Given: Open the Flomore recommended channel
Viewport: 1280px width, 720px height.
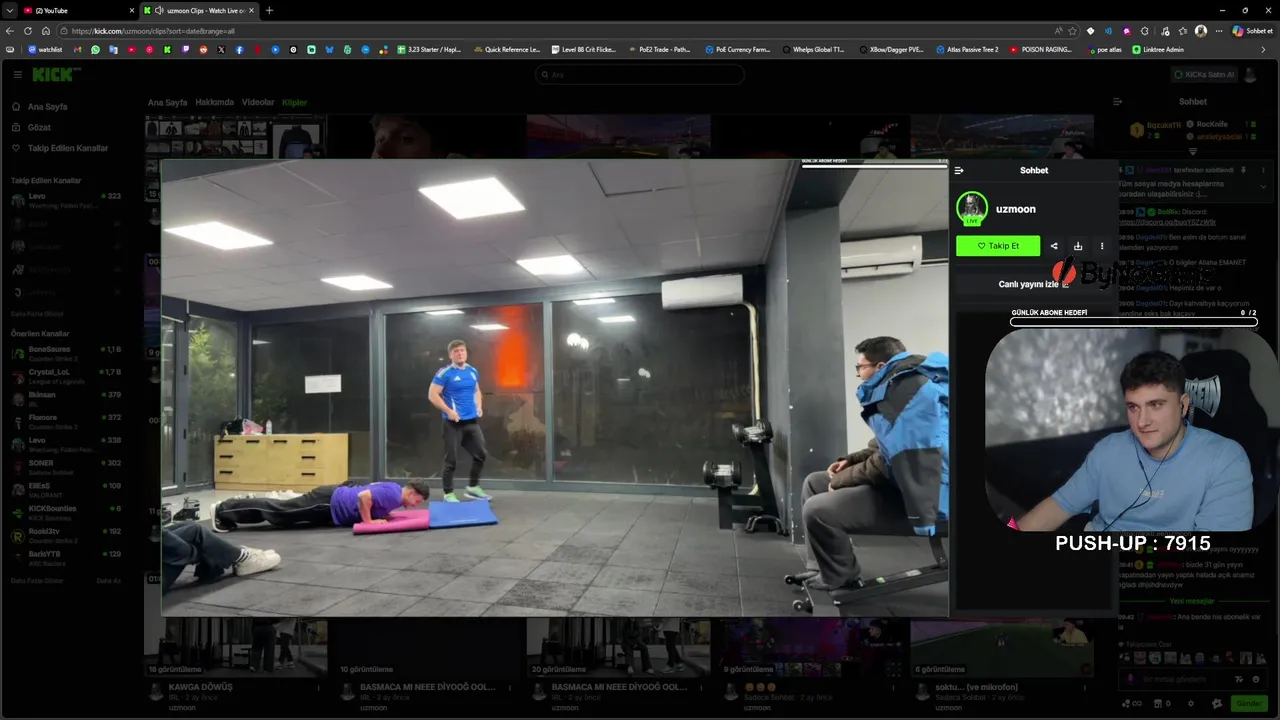Looking at the screenshot, I should click(65, 421).
